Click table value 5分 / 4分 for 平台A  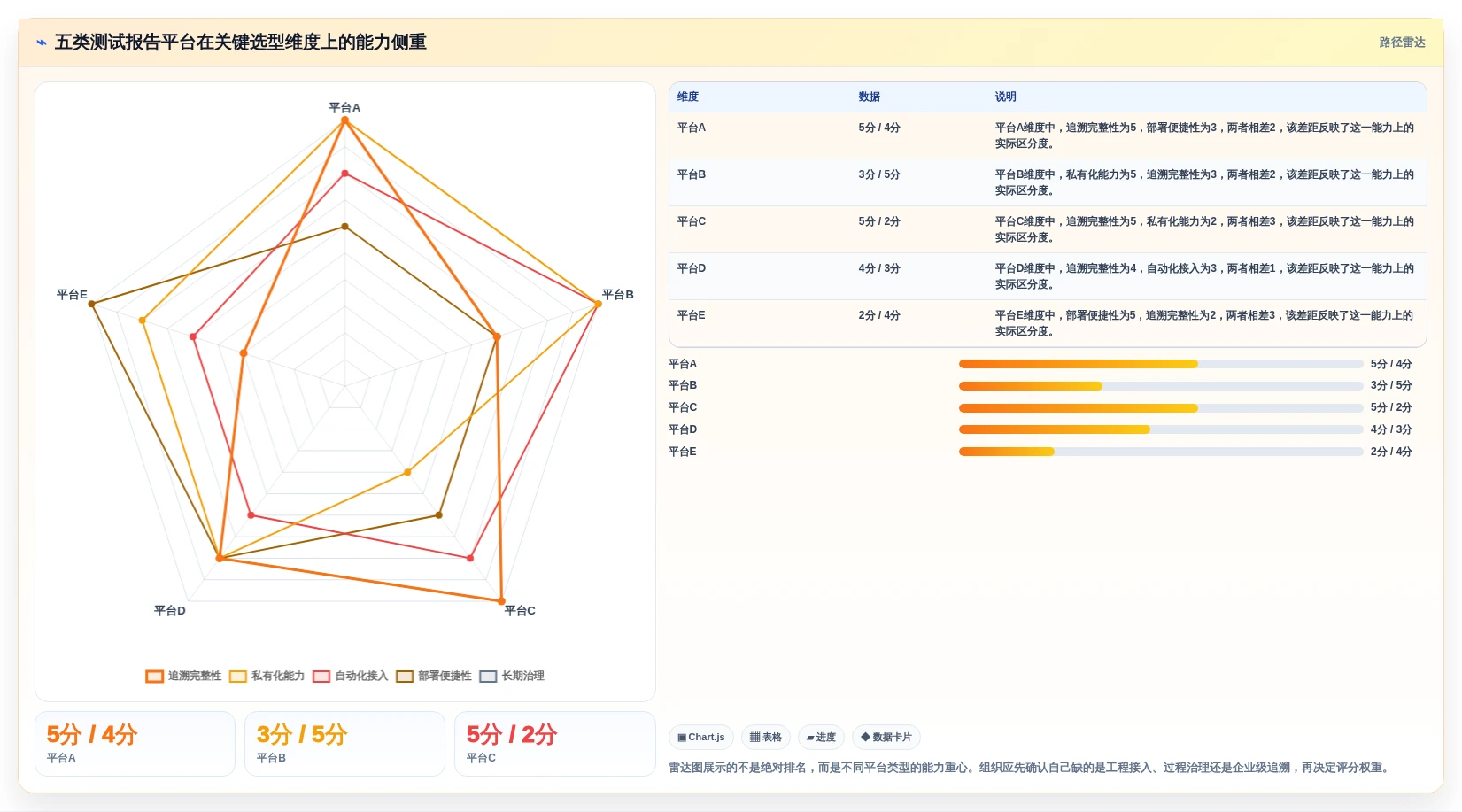click(x=879, y=128)
